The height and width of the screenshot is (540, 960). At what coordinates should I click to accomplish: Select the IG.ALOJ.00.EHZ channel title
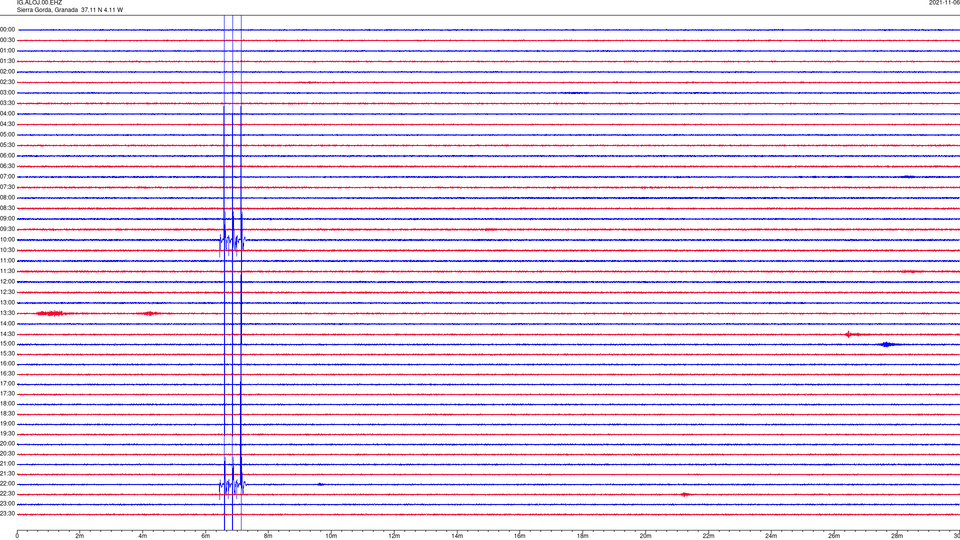(x=39, y=3)
